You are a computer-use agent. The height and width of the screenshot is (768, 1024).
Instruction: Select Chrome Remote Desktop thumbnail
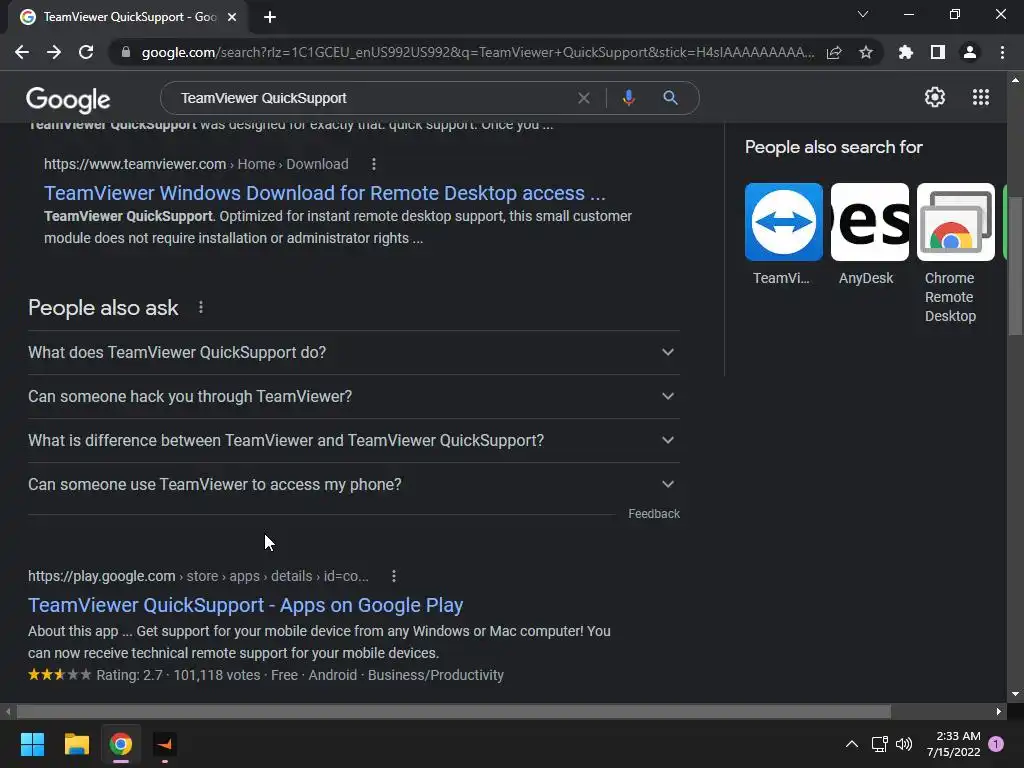[955, 222]
